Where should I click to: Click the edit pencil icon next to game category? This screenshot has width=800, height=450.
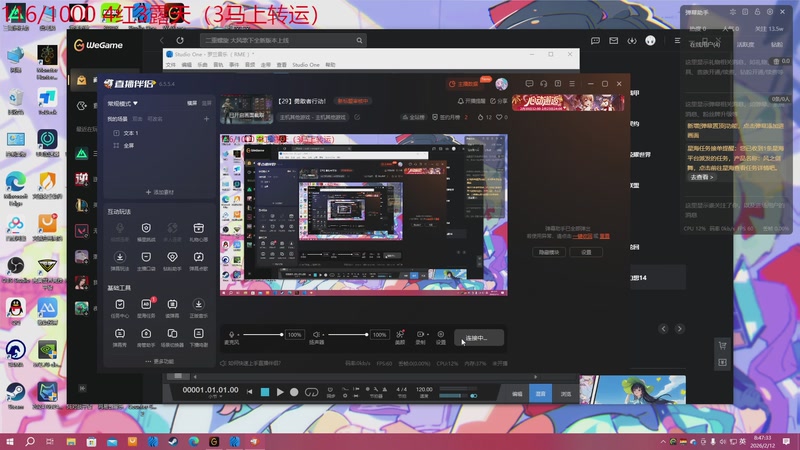click(357, 117)
